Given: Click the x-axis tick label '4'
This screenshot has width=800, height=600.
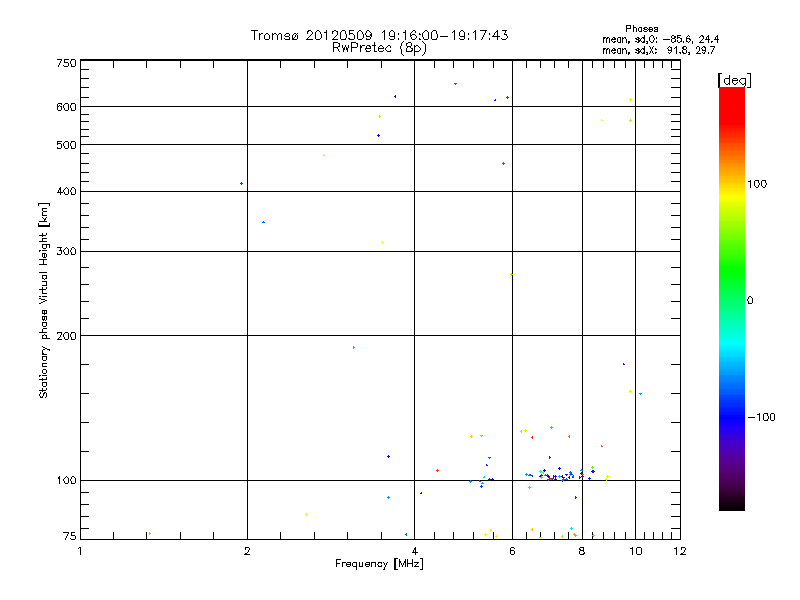Looking at the screenshot, I should pos(415,551).
